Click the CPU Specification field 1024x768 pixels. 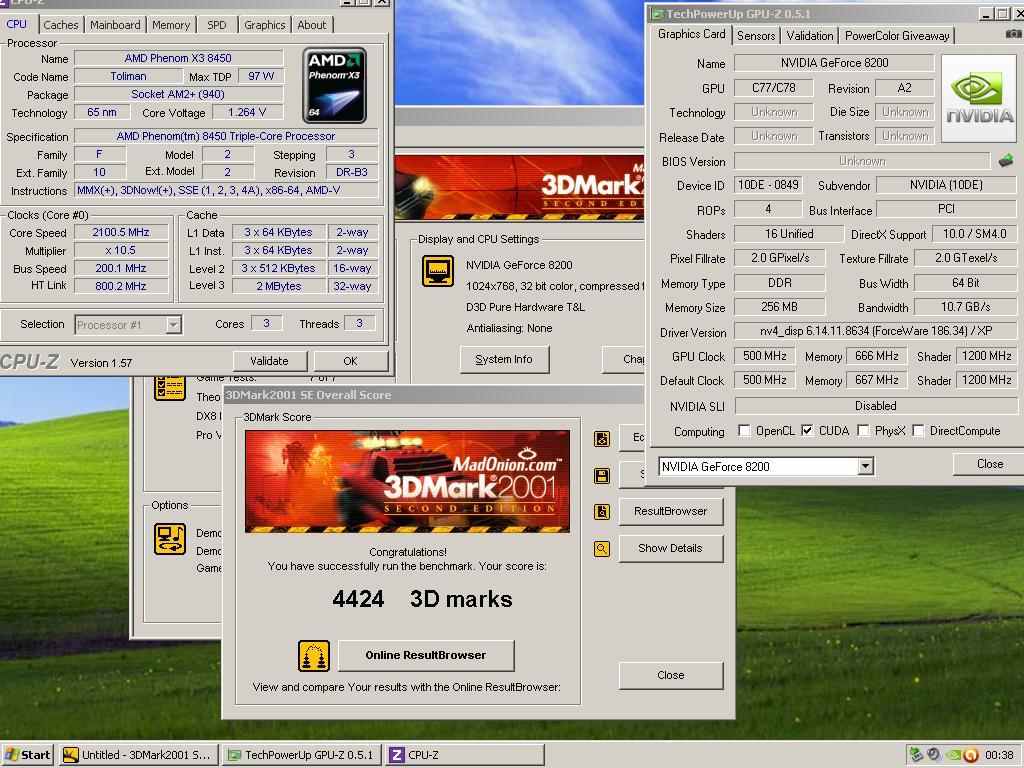click(226, 136)
